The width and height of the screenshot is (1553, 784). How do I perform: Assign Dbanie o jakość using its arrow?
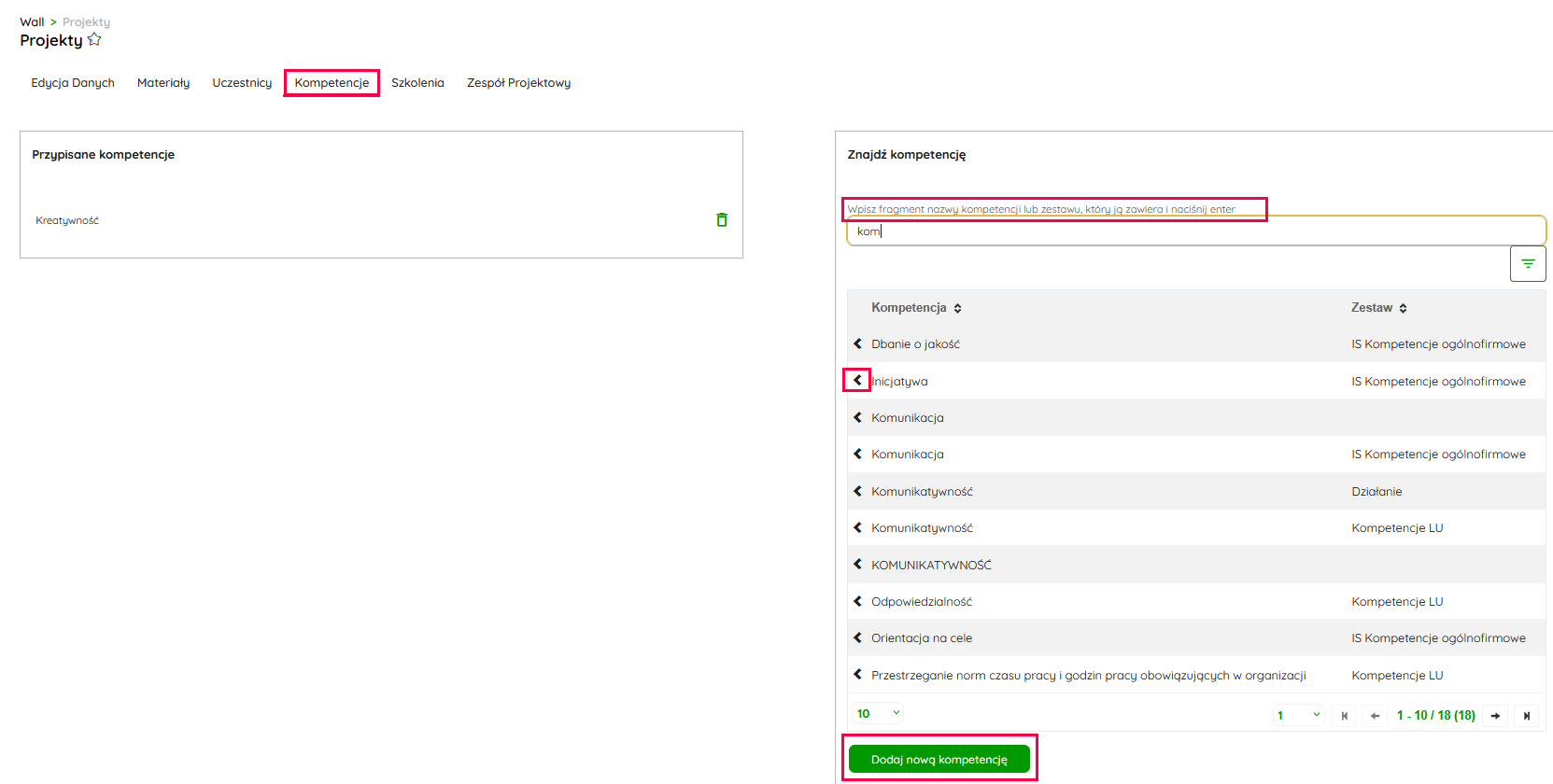(857, 344)
